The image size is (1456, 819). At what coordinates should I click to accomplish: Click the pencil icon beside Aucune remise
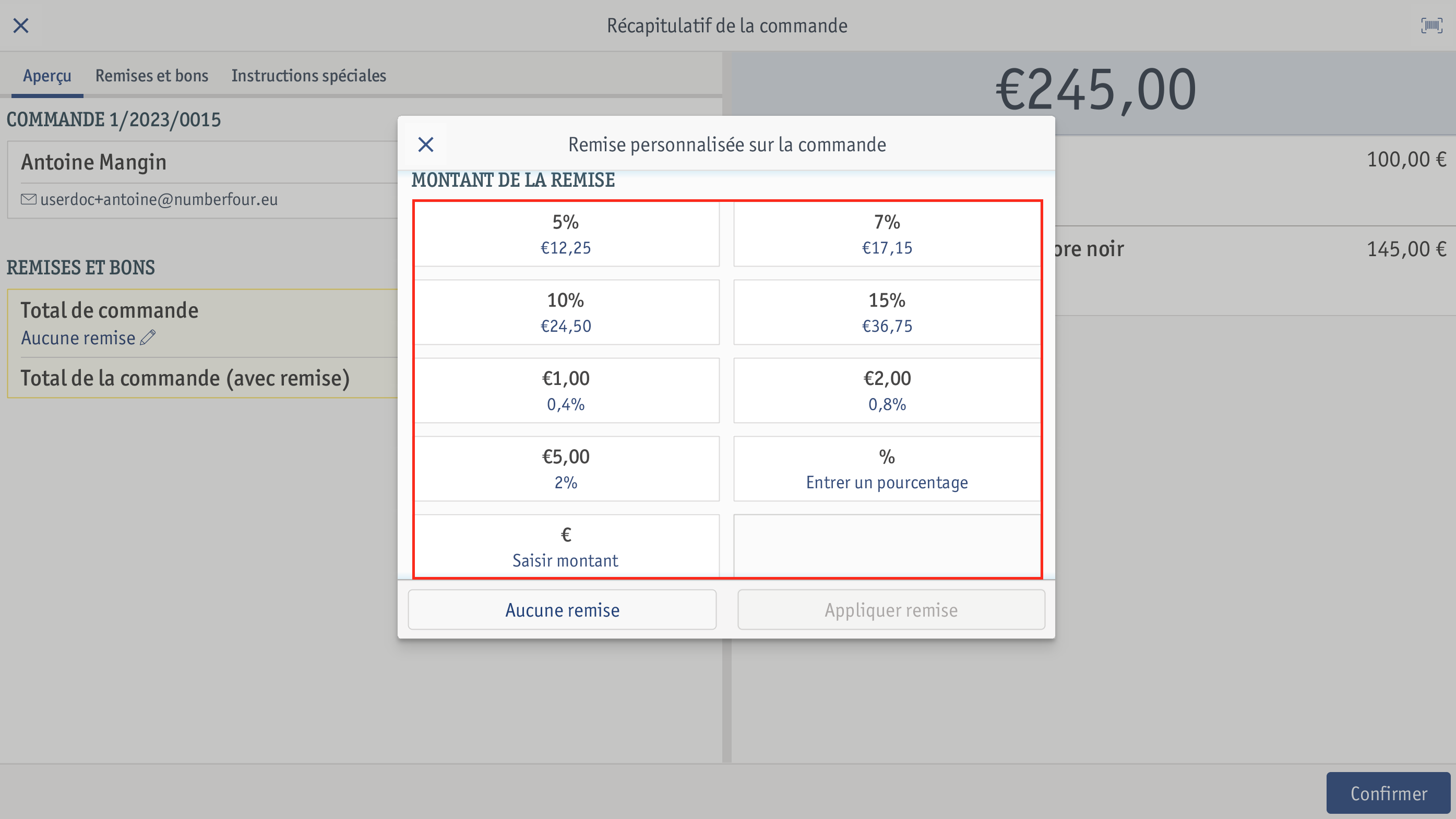[148, 338]
